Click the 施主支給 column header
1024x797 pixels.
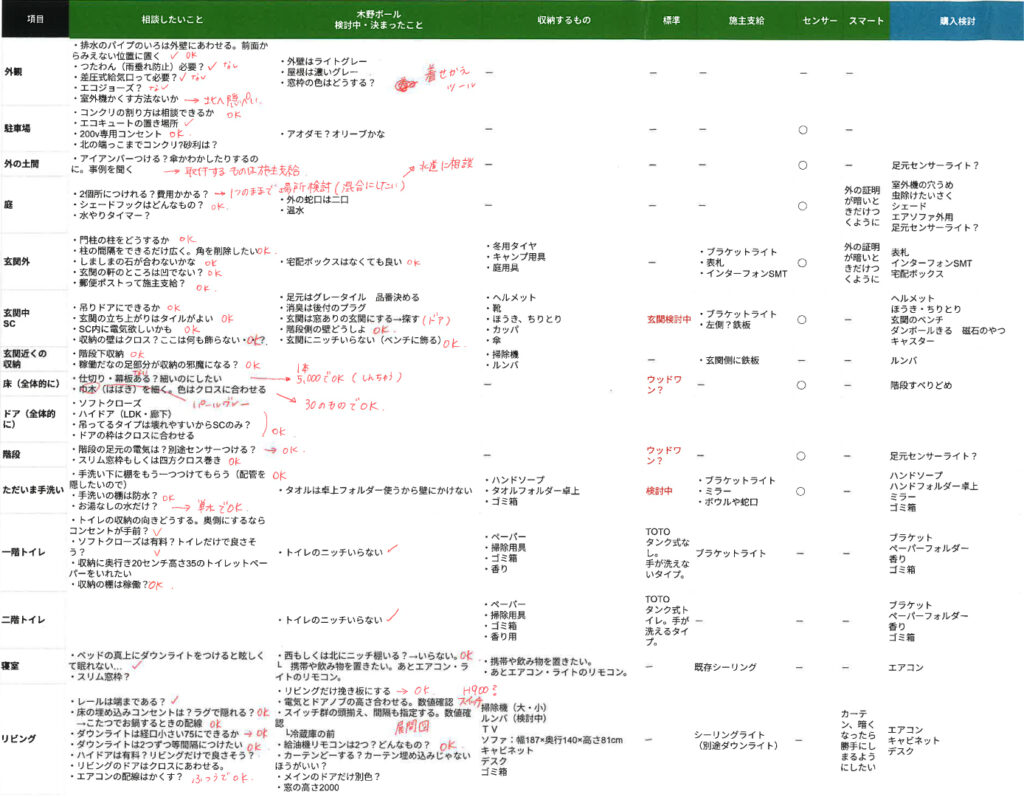pyautogui.click(x=736, y=19)
